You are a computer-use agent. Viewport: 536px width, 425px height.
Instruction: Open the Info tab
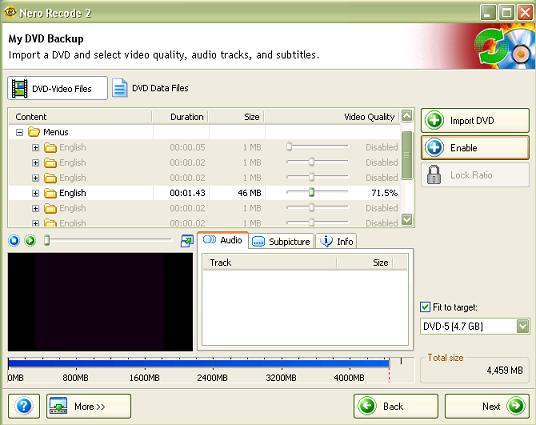336,241
